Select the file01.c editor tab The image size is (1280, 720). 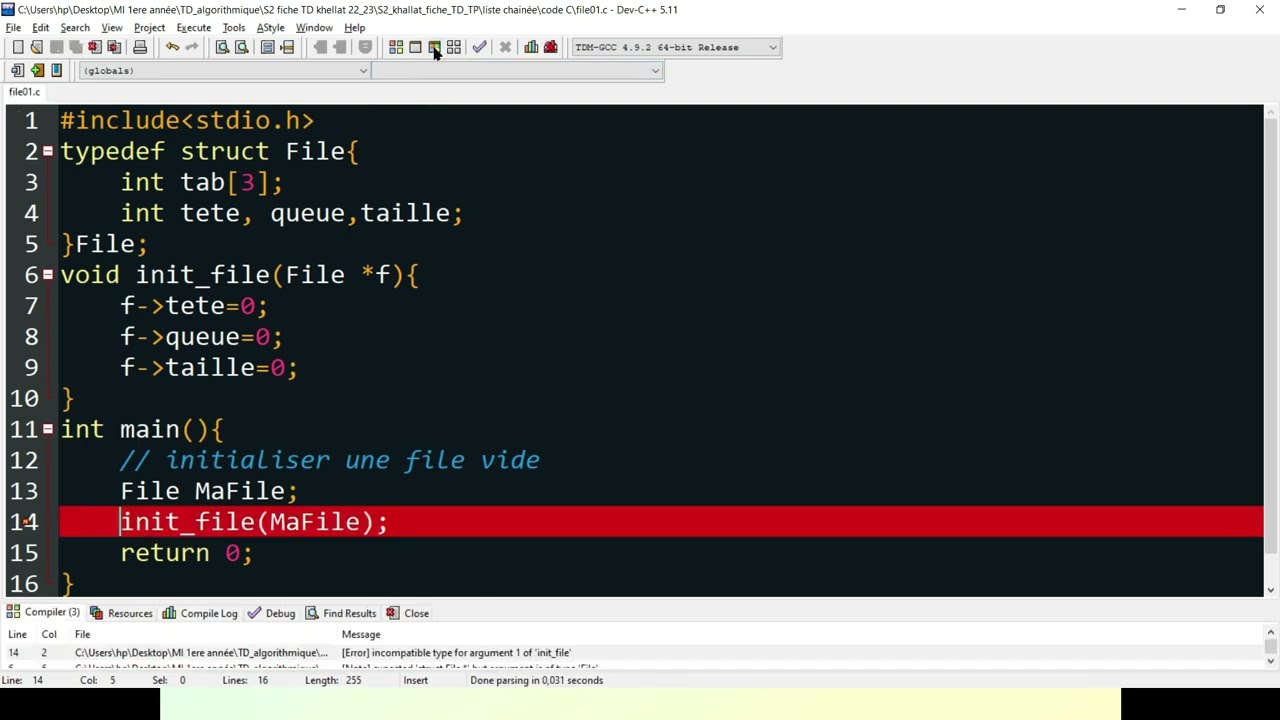point(24,91)
